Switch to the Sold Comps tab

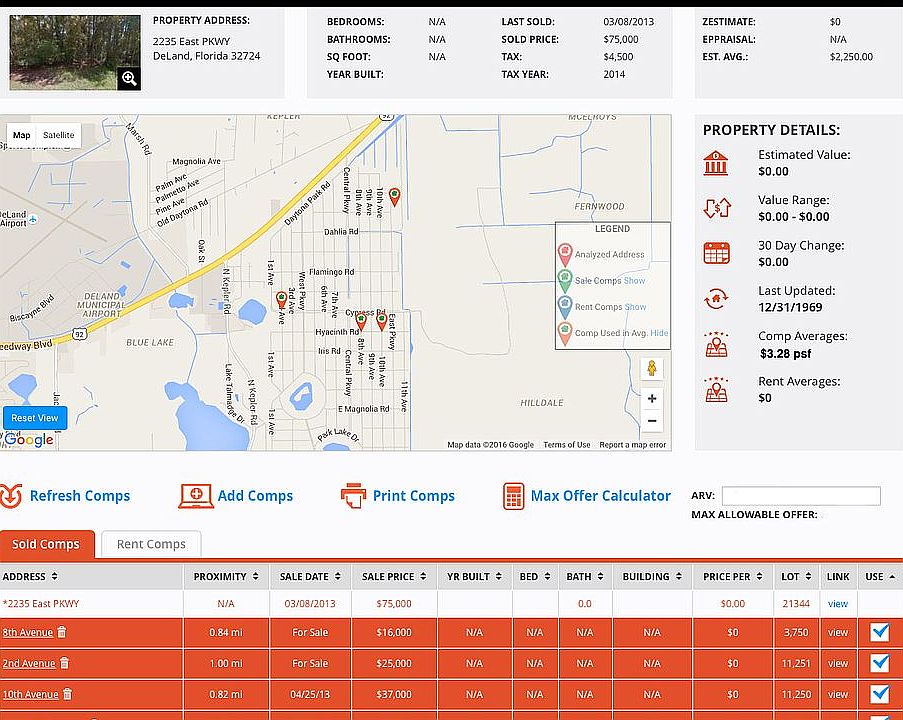(x=46, y=544)
